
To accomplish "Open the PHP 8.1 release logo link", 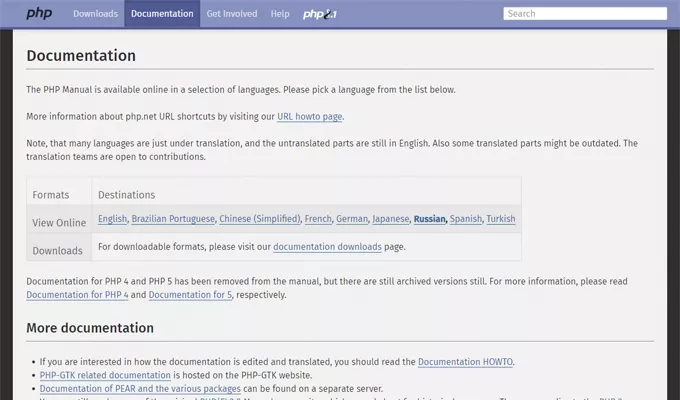I will (320, 14).
